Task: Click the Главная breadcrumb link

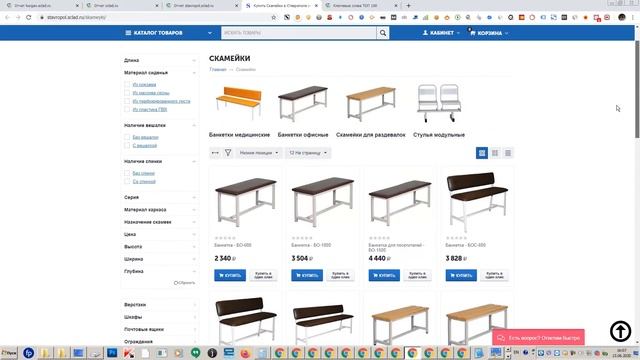Action: tap(218, 69)
